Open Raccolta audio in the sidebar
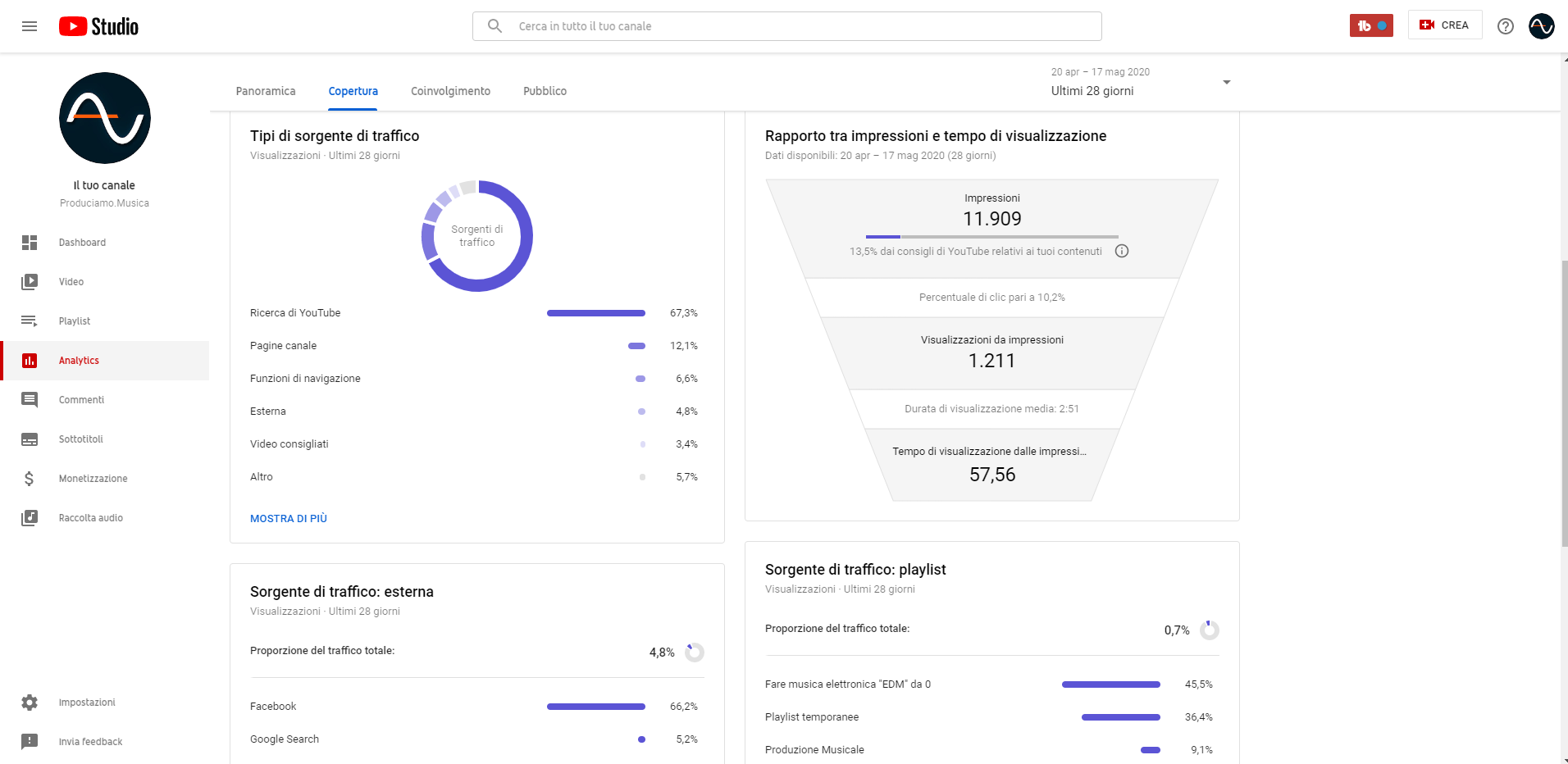 pyautogui.click(x=105, y=518)
